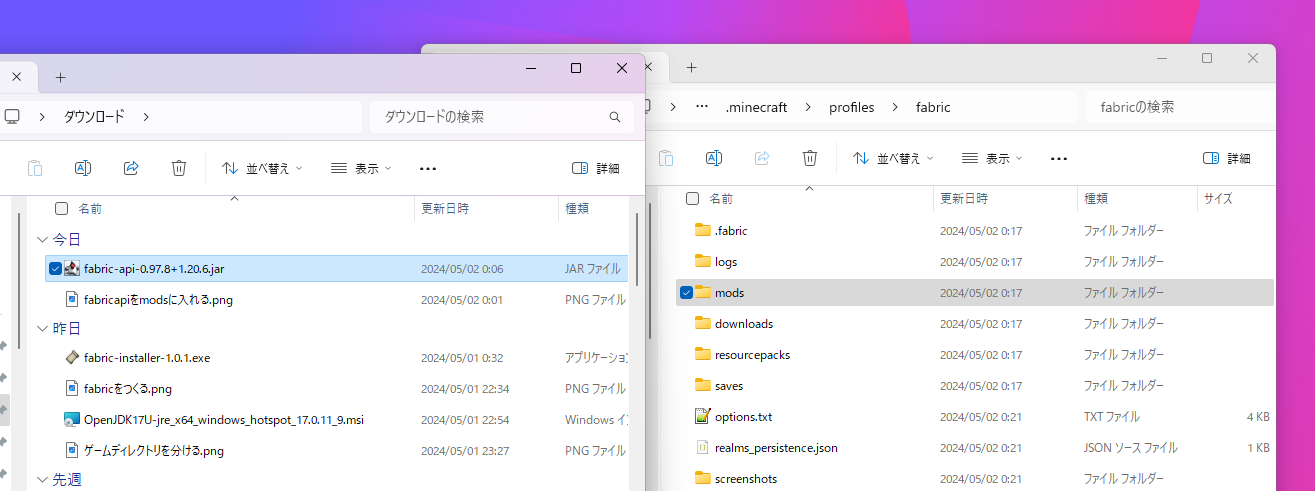The image size is (1315, 491).
Task: Click options.txt file icon
Action: click(702, 416)
